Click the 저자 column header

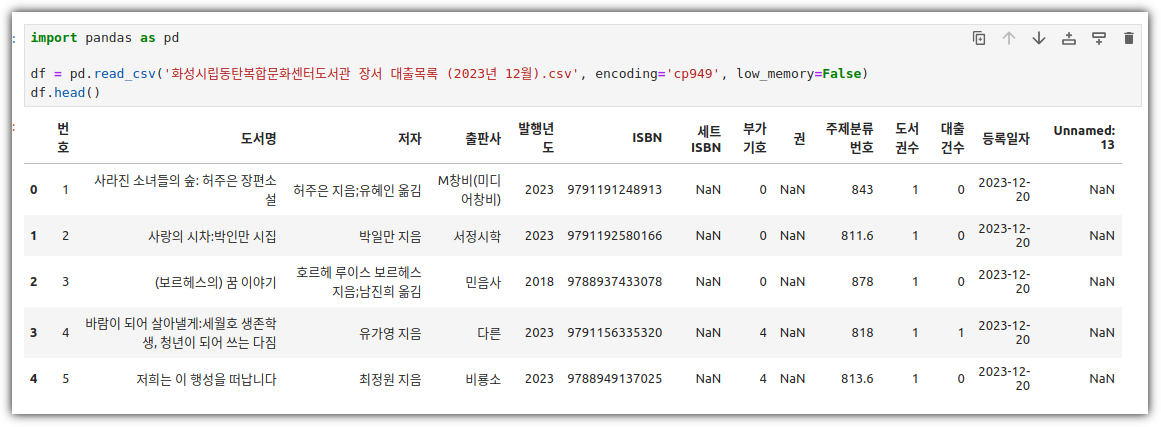click(x=409, y=137)
